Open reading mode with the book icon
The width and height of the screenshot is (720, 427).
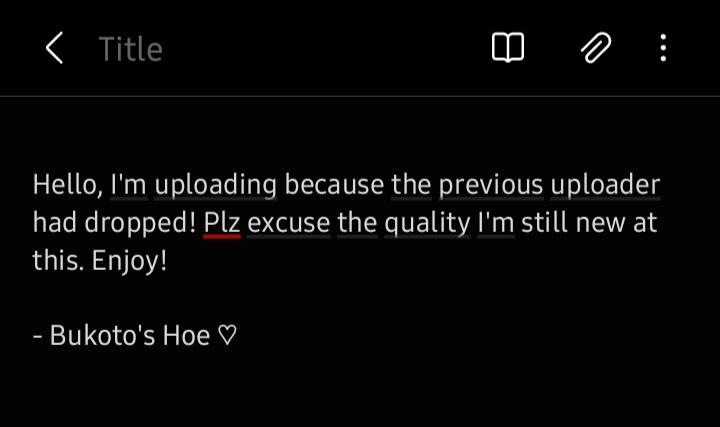pos(507,48)
